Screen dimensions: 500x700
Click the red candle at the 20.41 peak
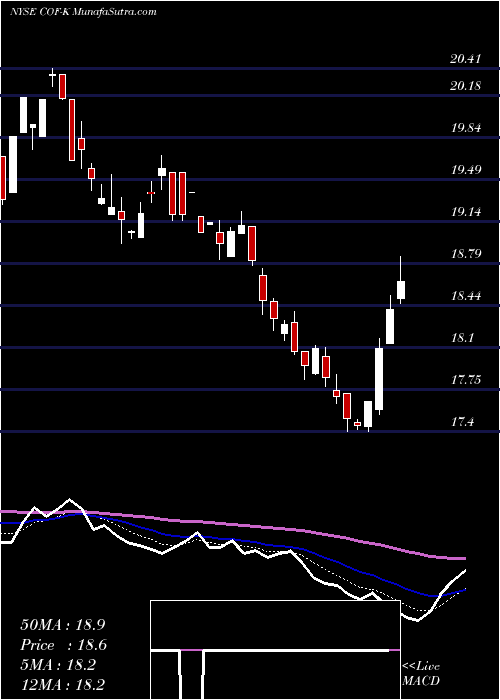tap(63, 87)
